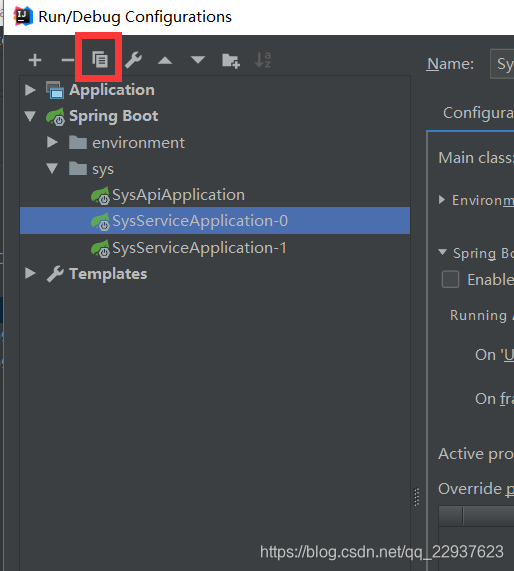
Task: Click the Application type icon
Action: click(55, 90)
